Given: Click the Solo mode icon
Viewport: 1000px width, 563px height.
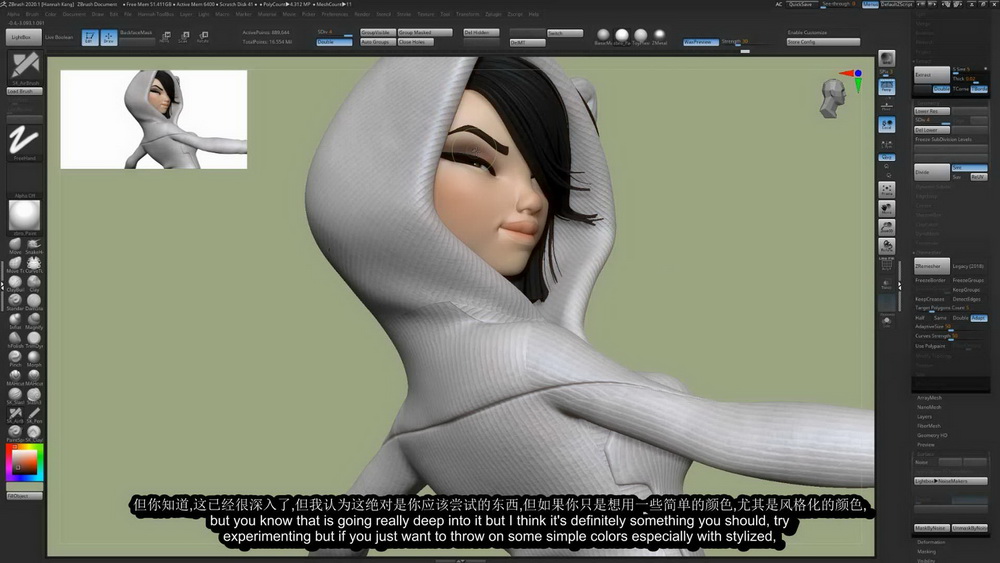Looking at the screenshot, I should tap(886, 323).
